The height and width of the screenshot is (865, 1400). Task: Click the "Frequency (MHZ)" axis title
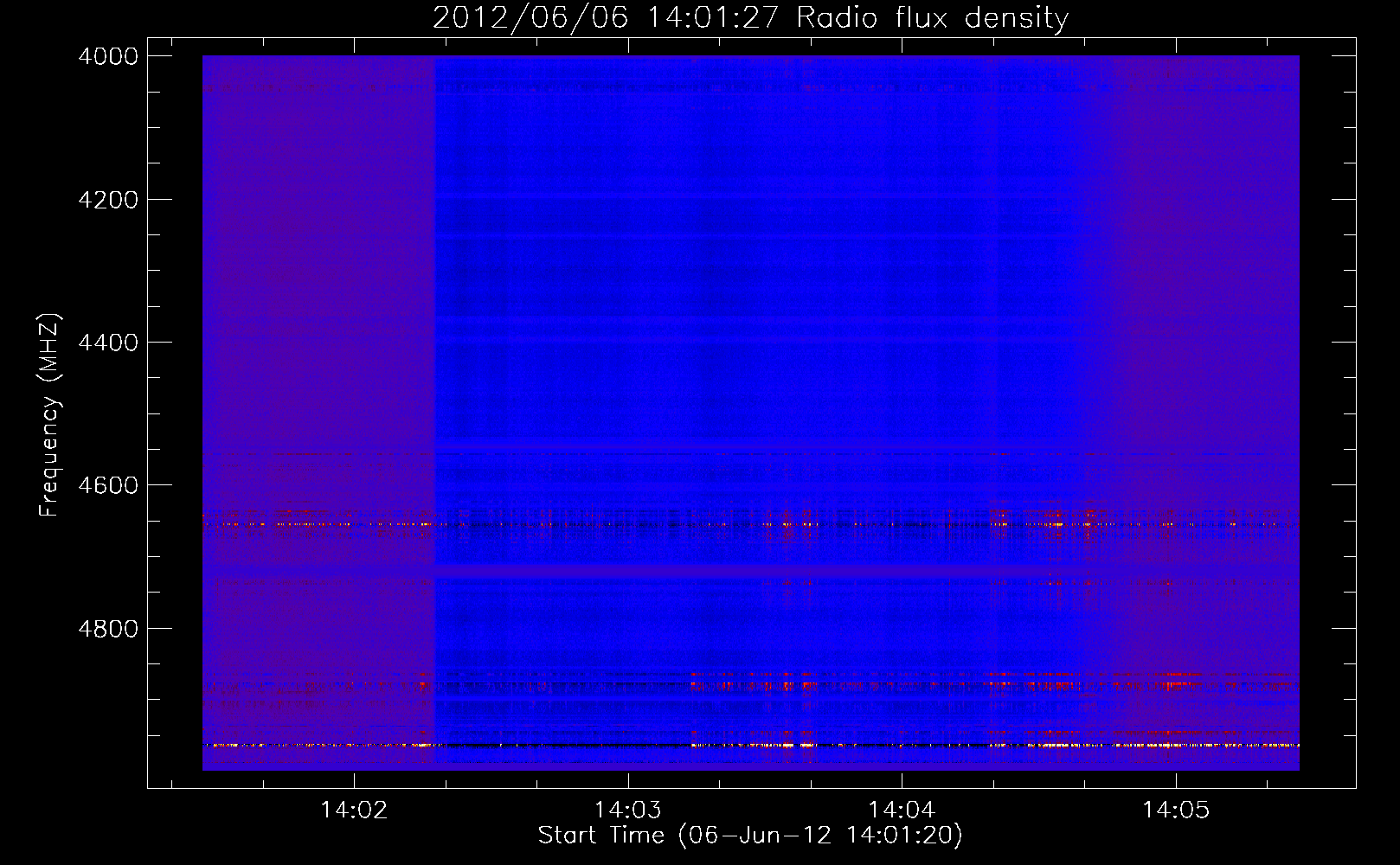(49, 414)
